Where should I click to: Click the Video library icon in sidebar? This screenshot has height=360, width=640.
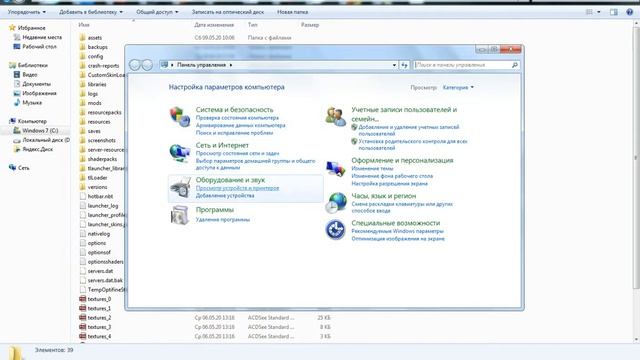pos(17,75)
